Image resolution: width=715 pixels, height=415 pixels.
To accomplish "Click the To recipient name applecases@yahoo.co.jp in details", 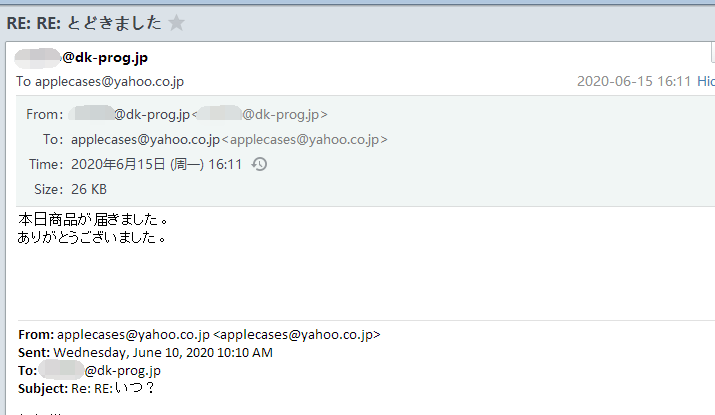I will [145, 139].
